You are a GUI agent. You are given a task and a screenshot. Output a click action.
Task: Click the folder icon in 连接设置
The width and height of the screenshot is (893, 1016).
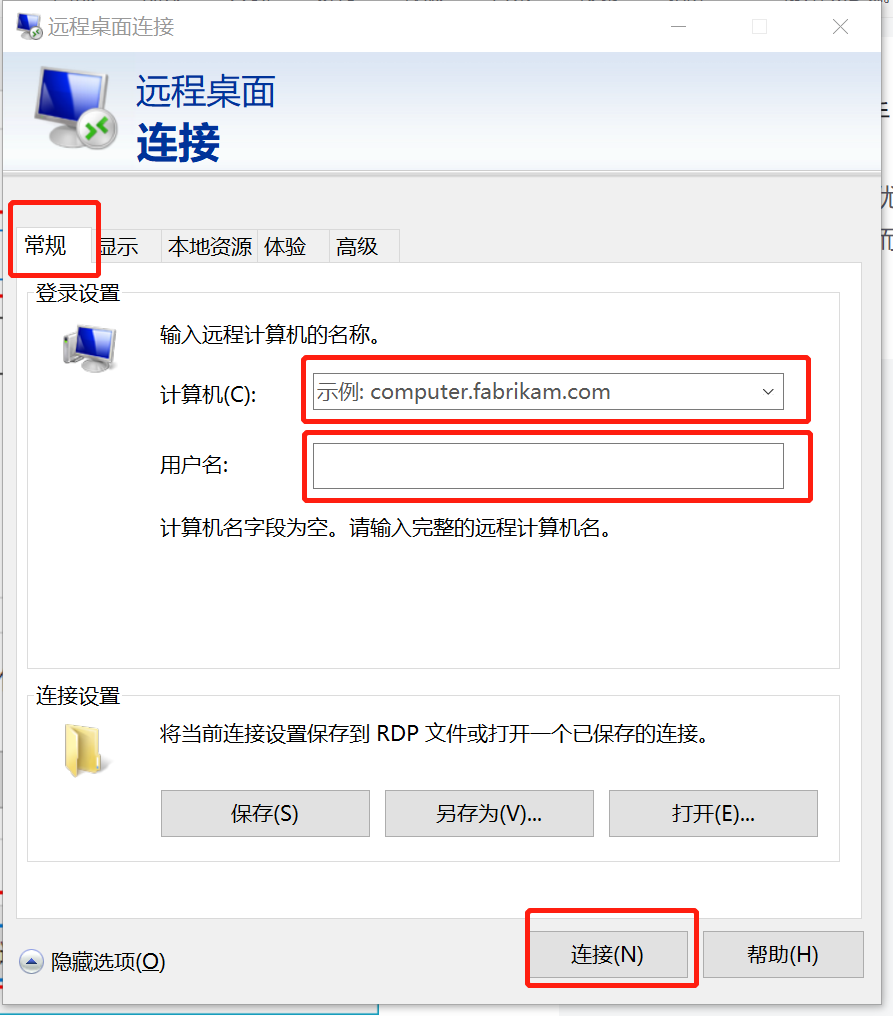(x=84, y=750)
